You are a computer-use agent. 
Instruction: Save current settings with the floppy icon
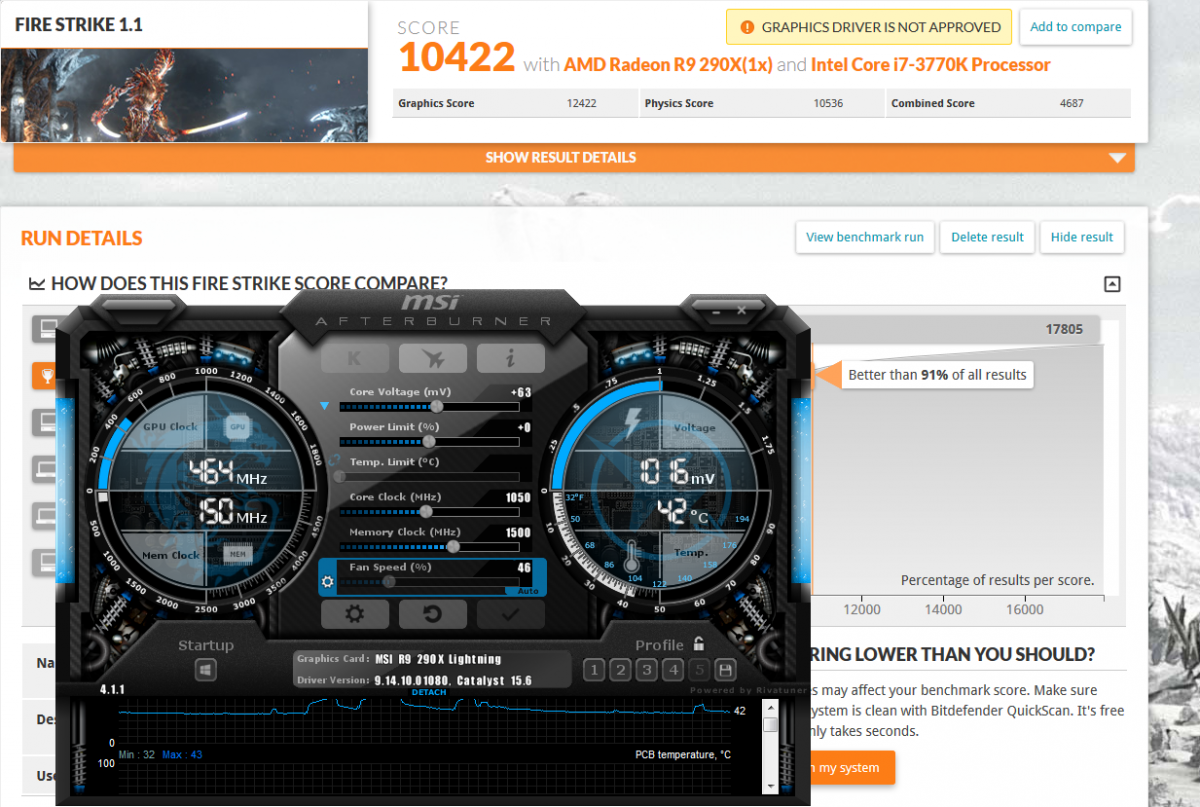[x=726, y=670]
